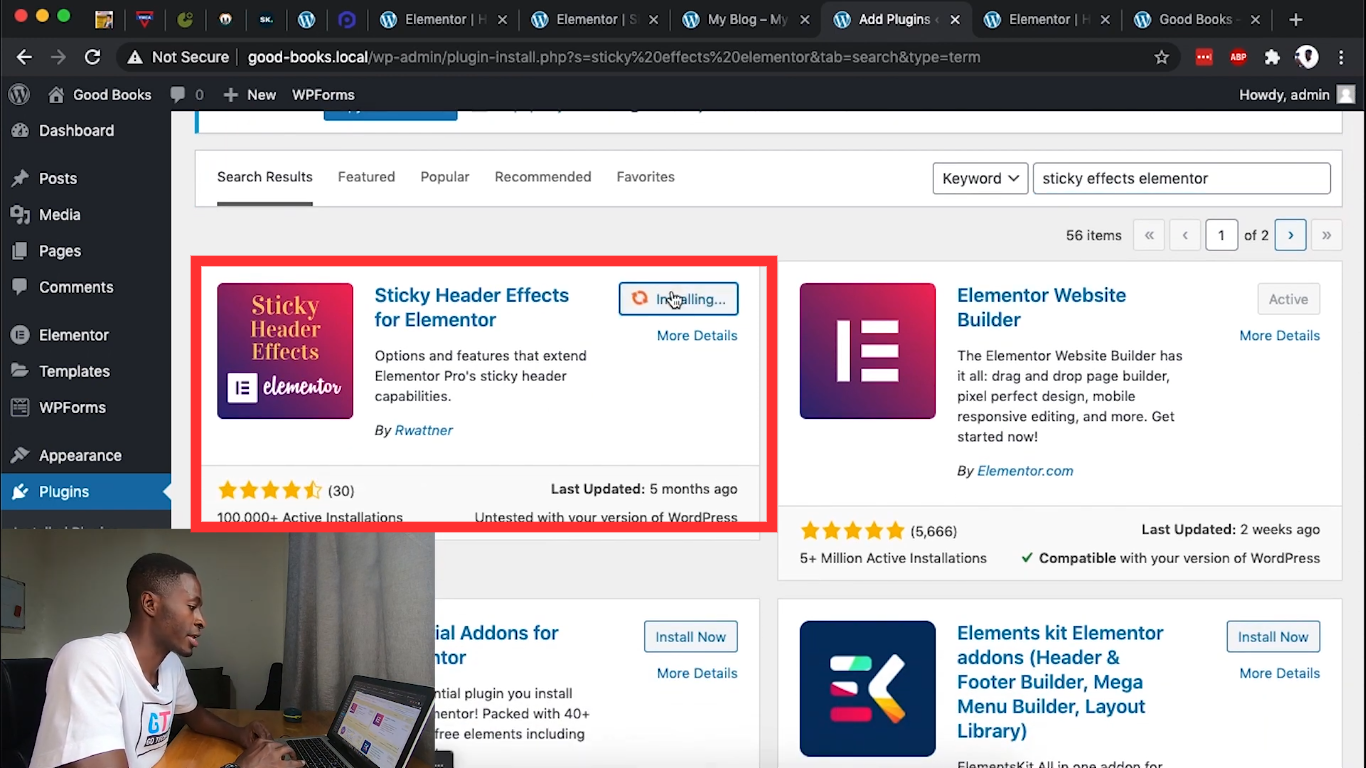The image size is (1366, 768).
Task: Open the red extension icon in the toolbar
Action: click(1204, 57)
